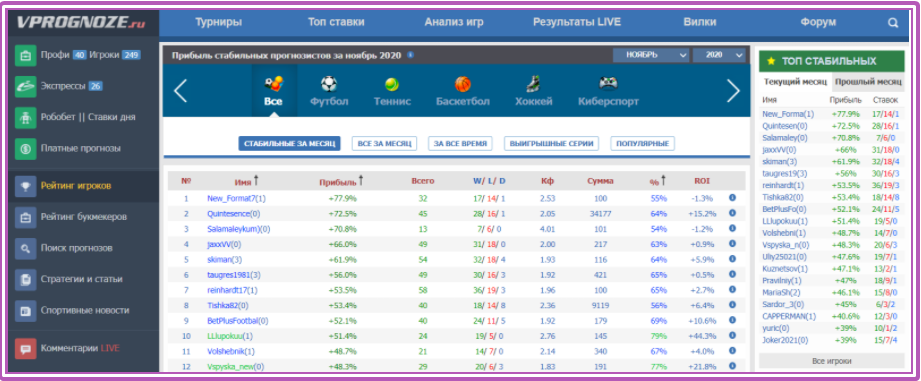
Task: Click the Профи briefcase icon
Action: [25, 56]
